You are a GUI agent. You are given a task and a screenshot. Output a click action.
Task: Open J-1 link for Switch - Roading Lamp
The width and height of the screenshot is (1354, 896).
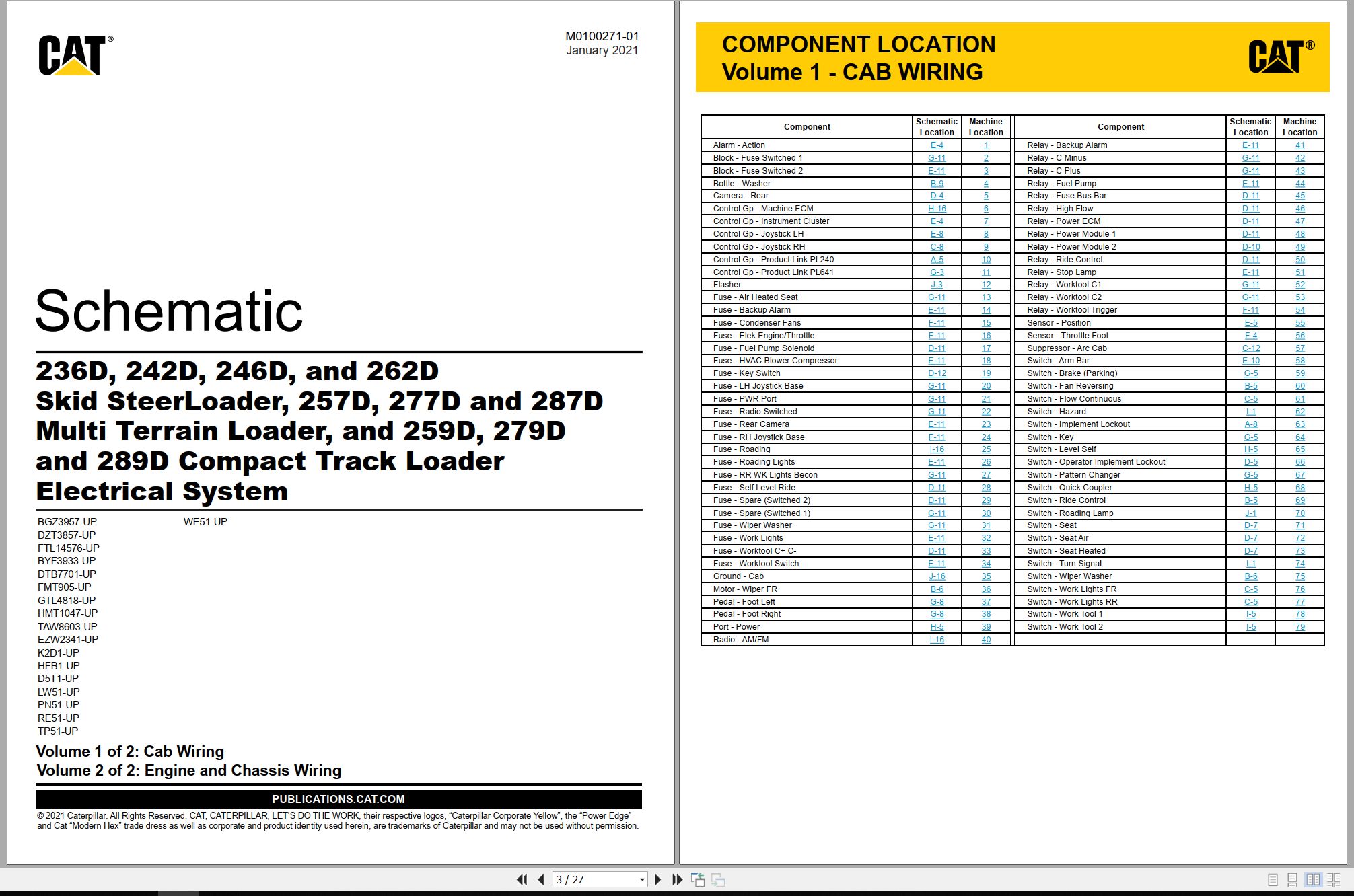point(1250,513)
